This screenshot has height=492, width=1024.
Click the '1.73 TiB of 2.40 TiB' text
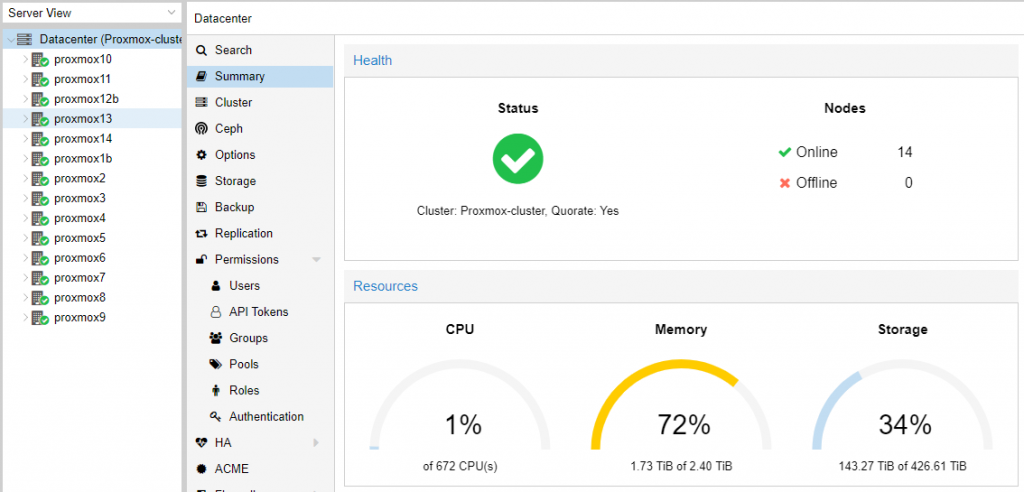[x=681, y=467]
